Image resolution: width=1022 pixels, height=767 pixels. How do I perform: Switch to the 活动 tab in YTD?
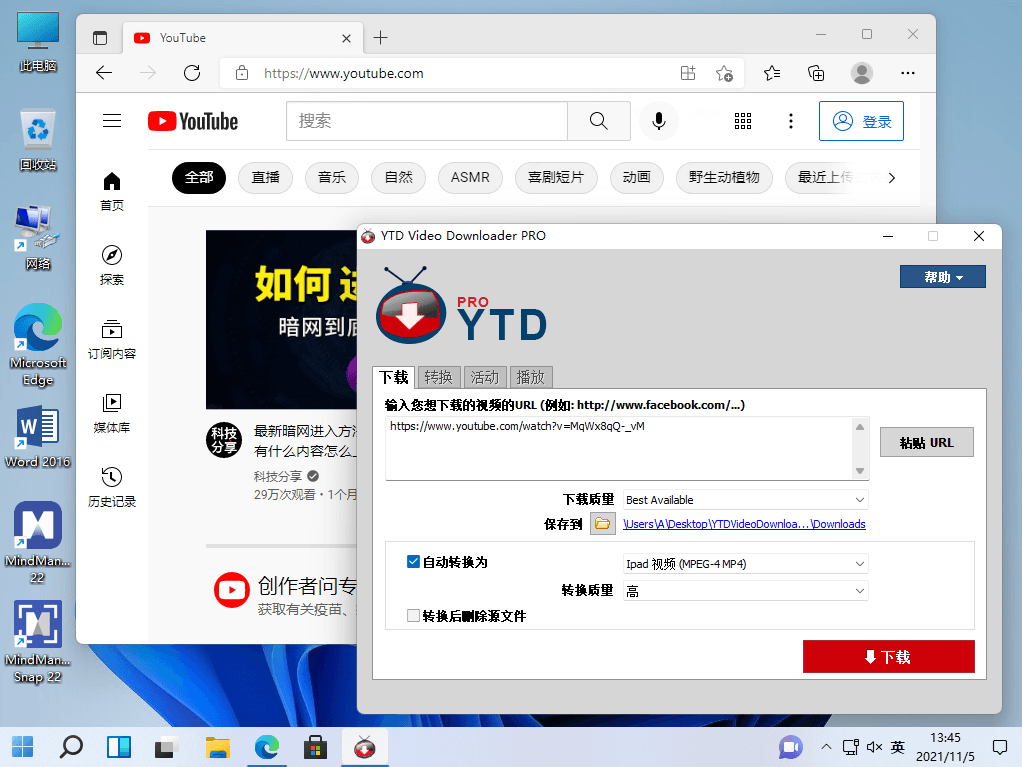[x=485, y=377]
